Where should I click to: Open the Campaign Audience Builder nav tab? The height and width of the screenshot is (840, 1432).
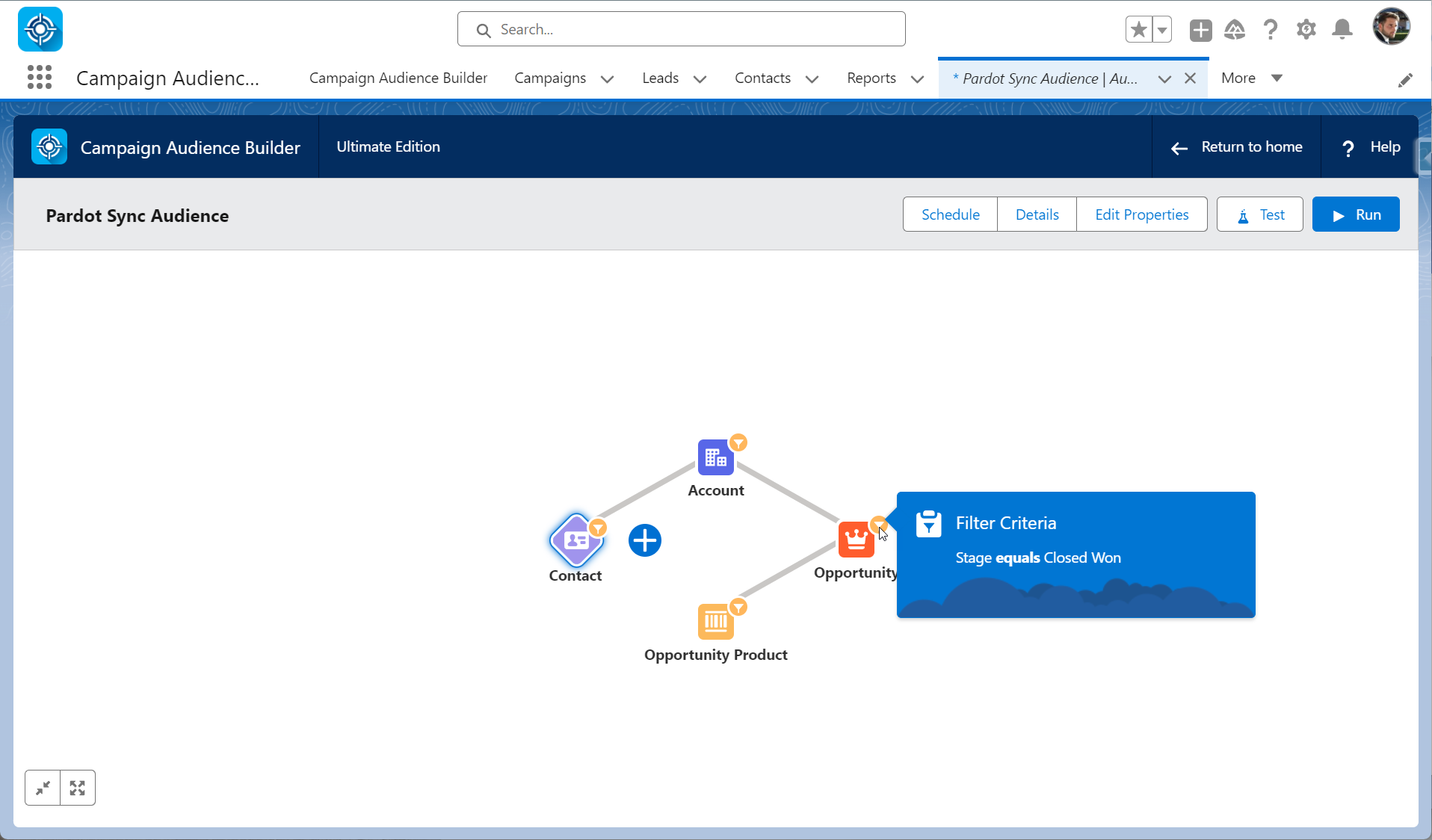pos(398,78)
